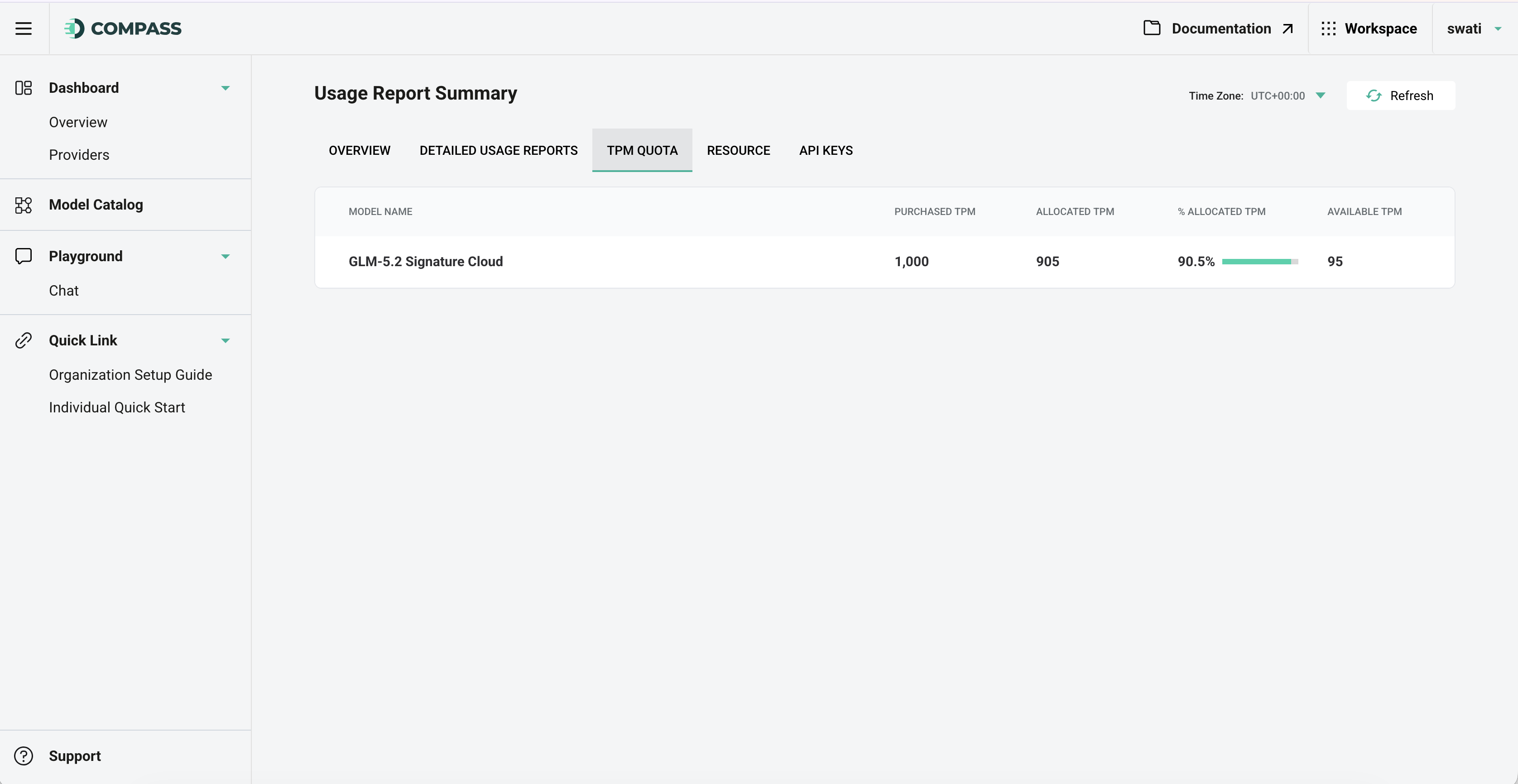This screenshot has height=784, width=1518.
Task: Click the Workspace grid icon
Action: tap(1328, 28)
